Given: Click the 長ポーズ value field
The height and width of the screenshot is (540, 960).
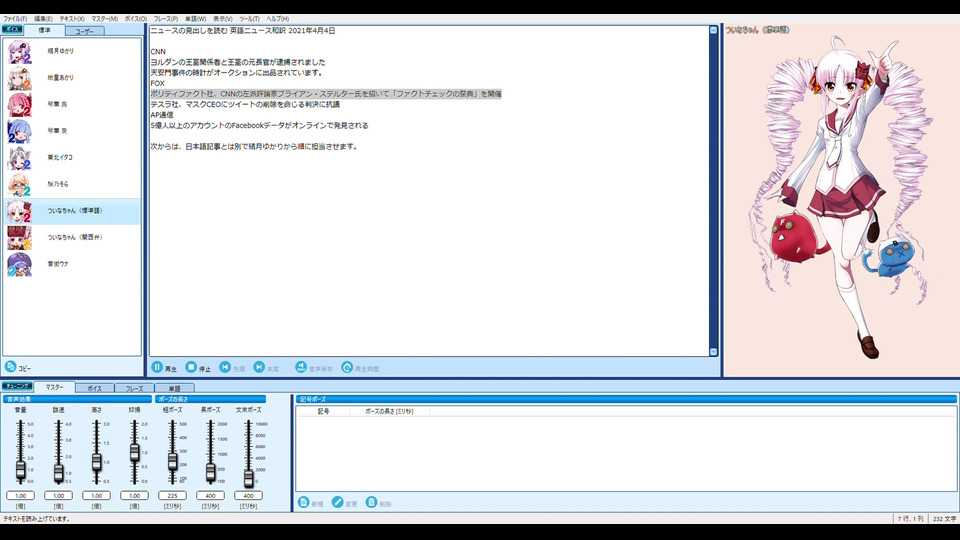Looking at the screenshot, I should [x=210, y=495].
